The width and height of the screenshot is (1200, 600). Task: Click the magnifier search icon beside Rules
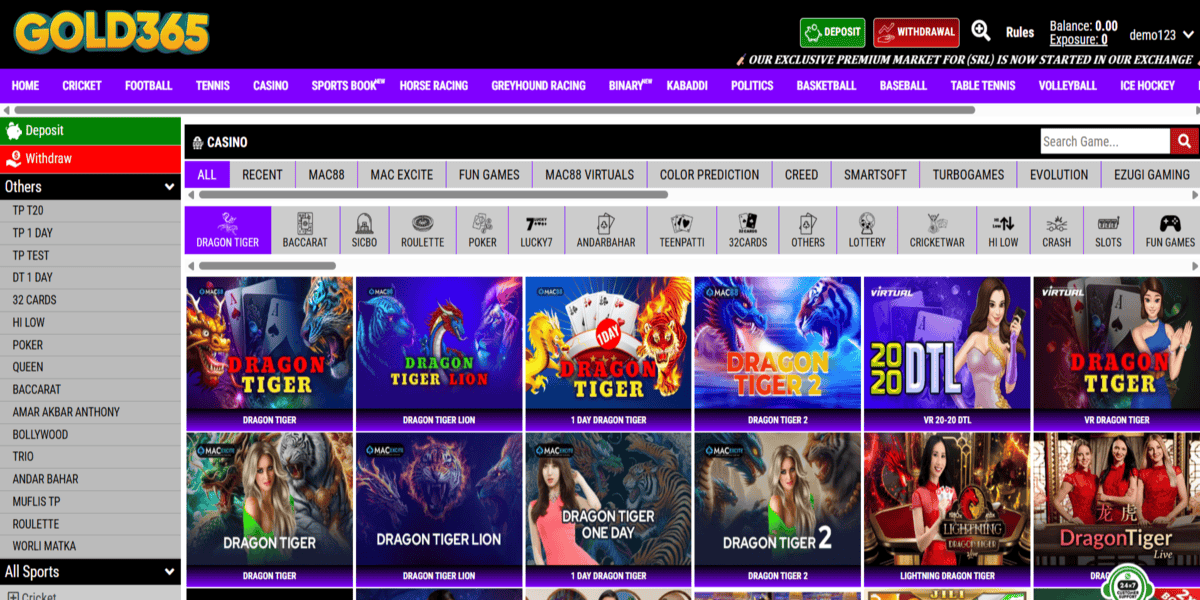[981, 31]
